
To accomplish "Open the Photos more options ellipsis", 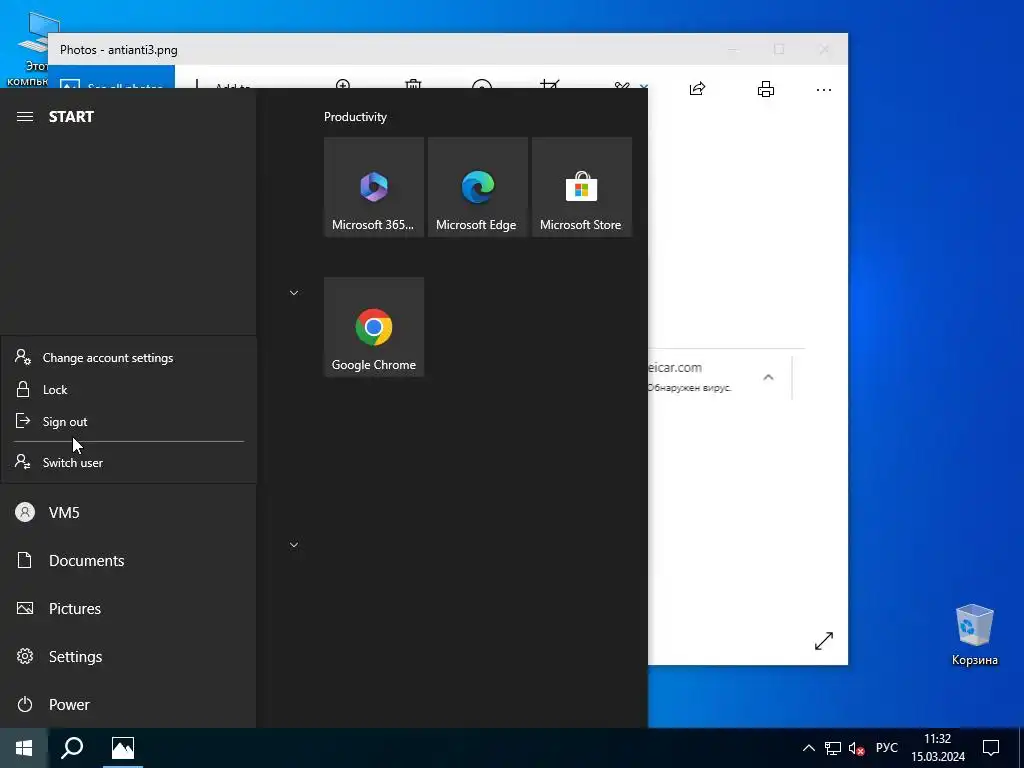I will pos(824,89).
